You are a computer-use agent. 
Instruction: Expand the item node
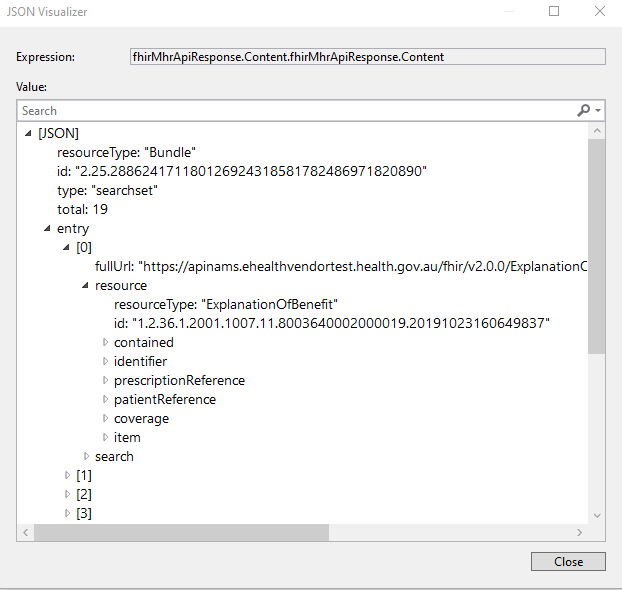(x=105, y=438)
